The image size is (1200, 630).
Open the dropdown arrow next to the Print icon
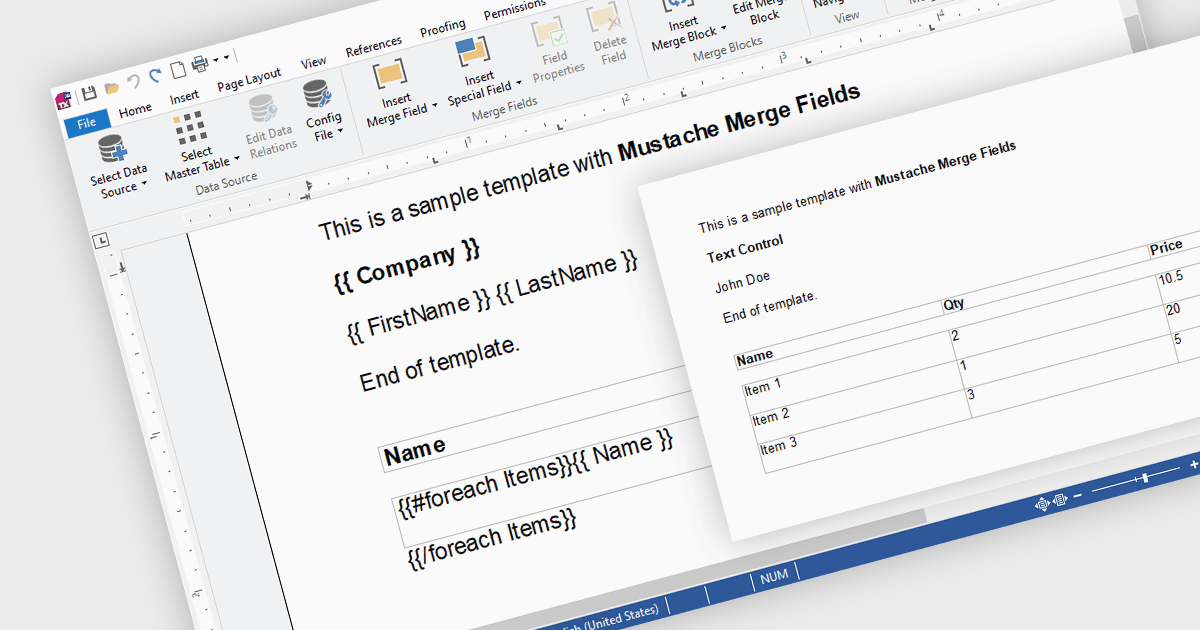click(x=214, y=60)
